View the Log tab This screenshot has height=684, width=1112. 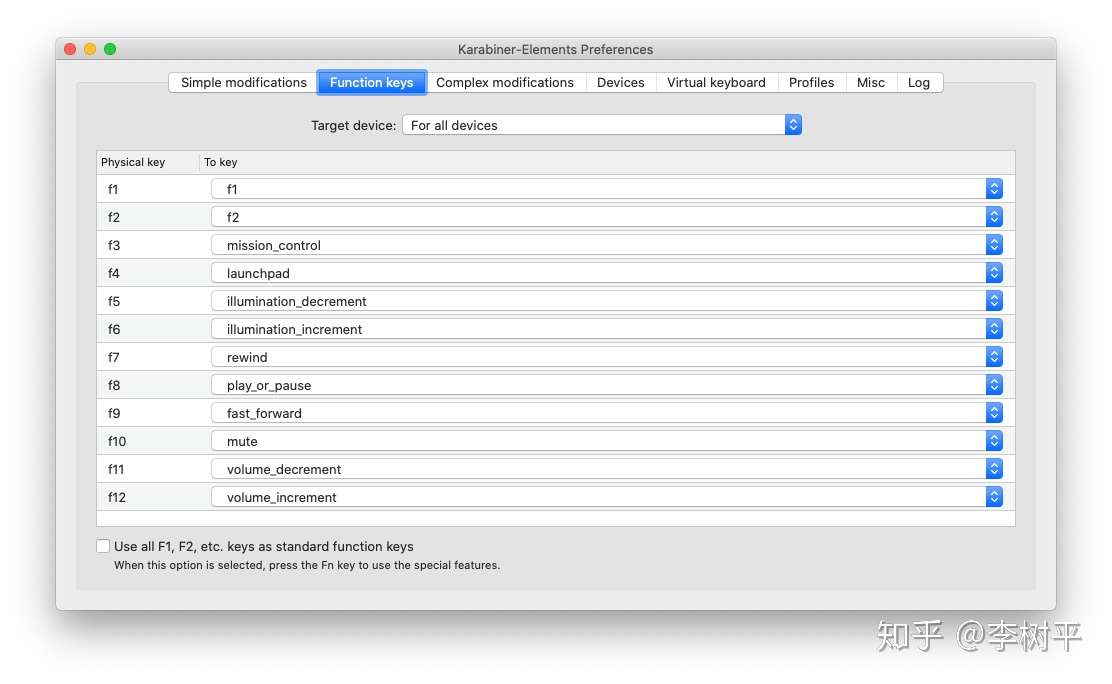pyautogui.click(x=919, y=82)
